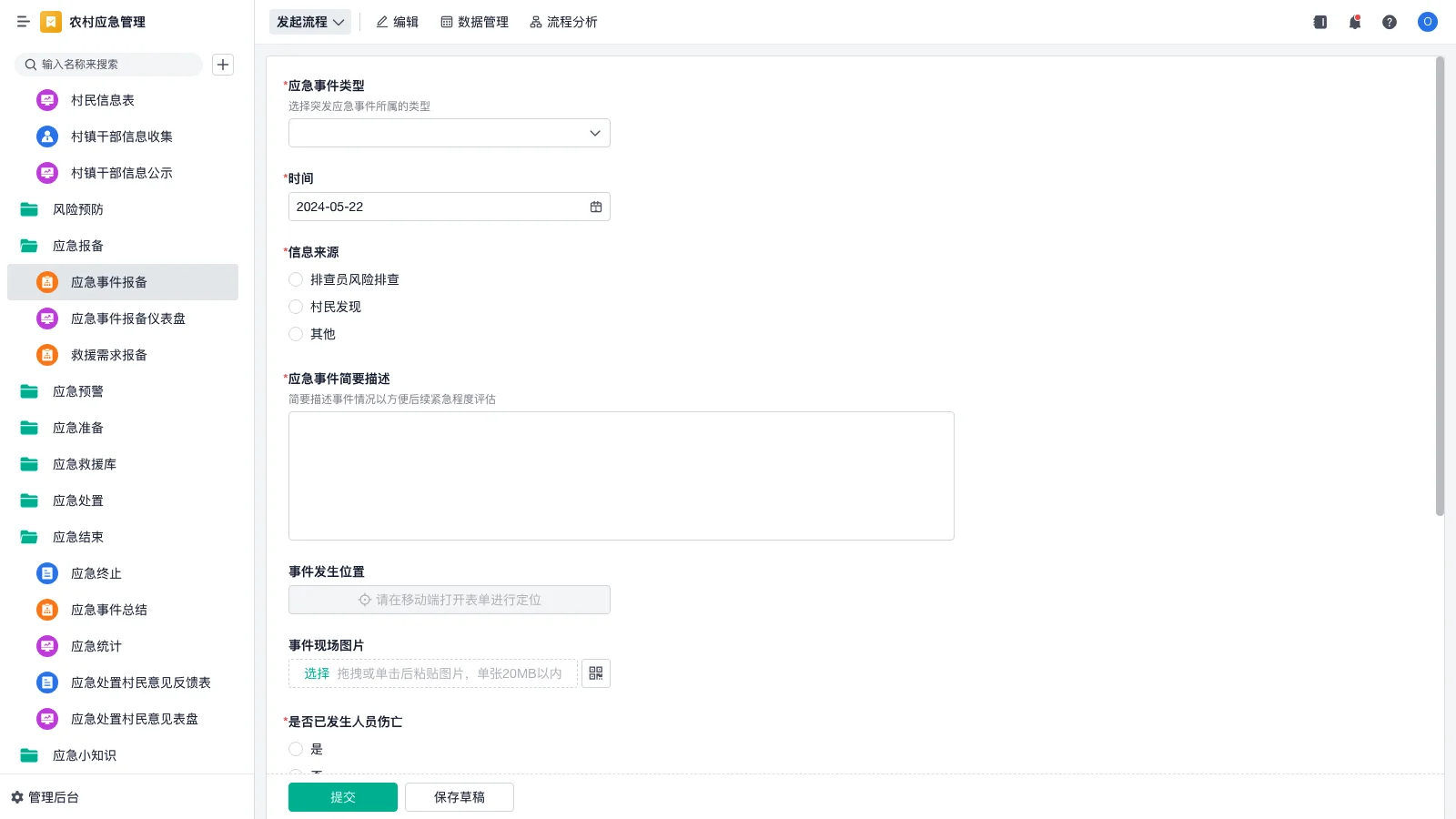Click the 应急处置村民意见表盘 dashboard icon

47,719
